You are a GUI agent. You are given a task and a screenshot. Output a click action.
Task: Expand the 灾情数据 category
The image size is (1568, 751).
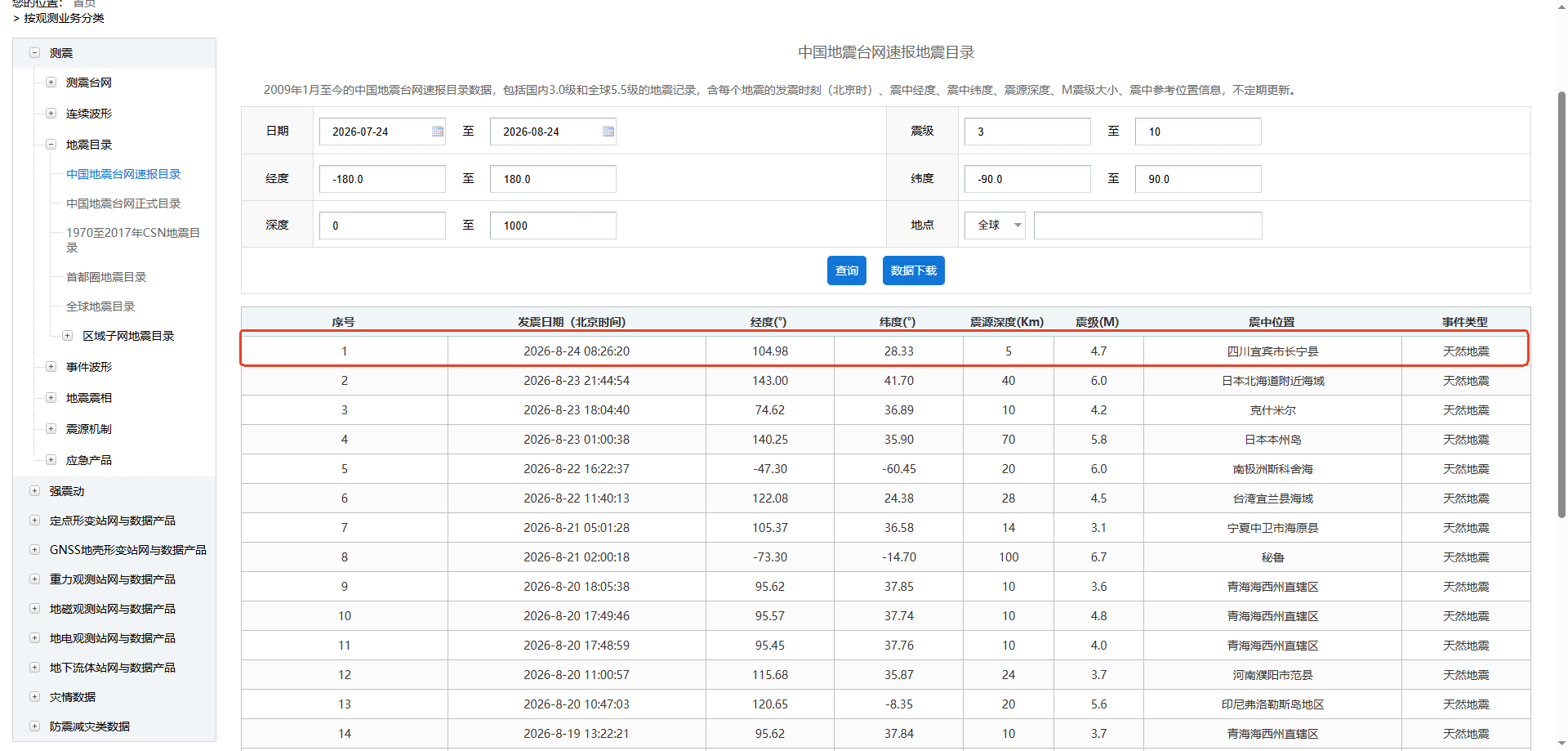[35, 697]
